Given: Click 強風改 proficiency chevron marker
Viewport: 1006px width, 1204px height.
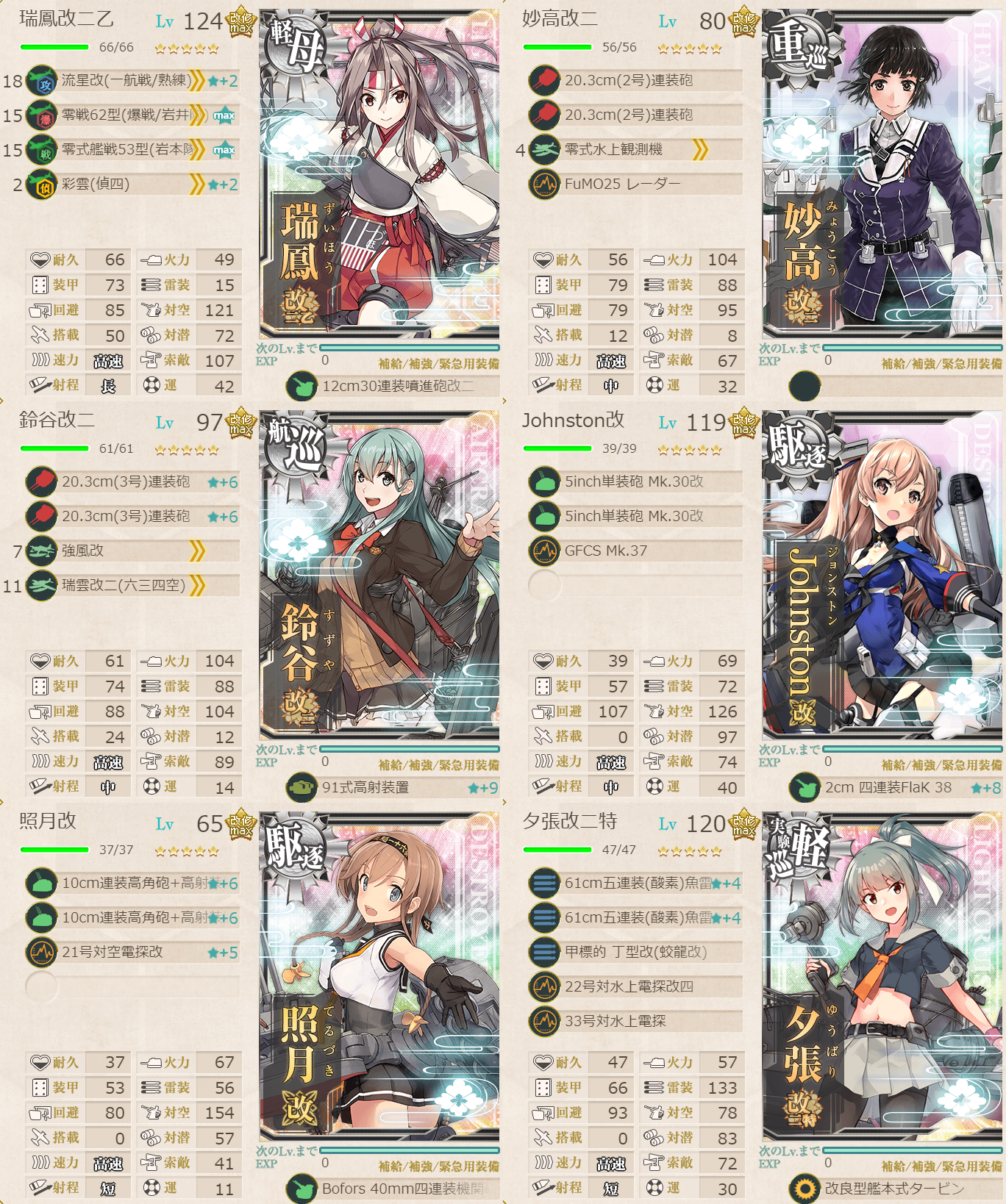Looking at the screenshot, I should 197,551.
